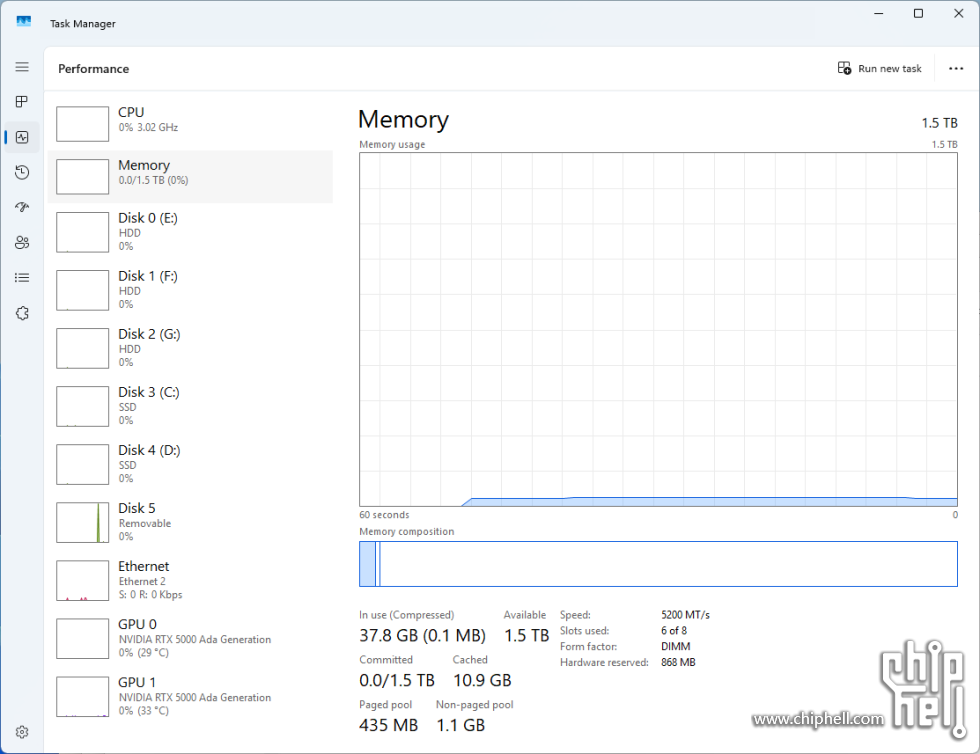Open Disk 5 Removable graph thumbnail
The width and height of the screenshot is (980, 754).
83,522
